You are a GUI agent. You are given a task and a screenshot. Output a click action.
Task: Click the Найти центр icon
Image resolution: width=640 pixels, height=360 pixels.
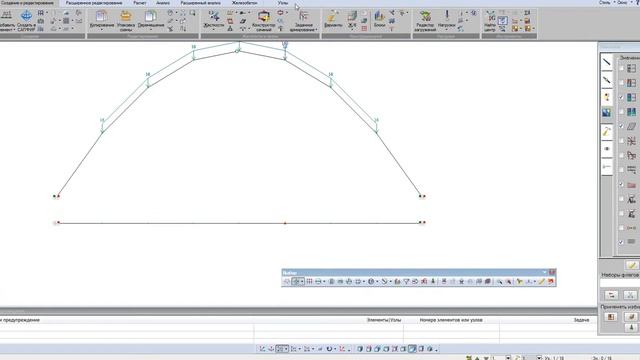pyautogui.click(x=490, y=17)
